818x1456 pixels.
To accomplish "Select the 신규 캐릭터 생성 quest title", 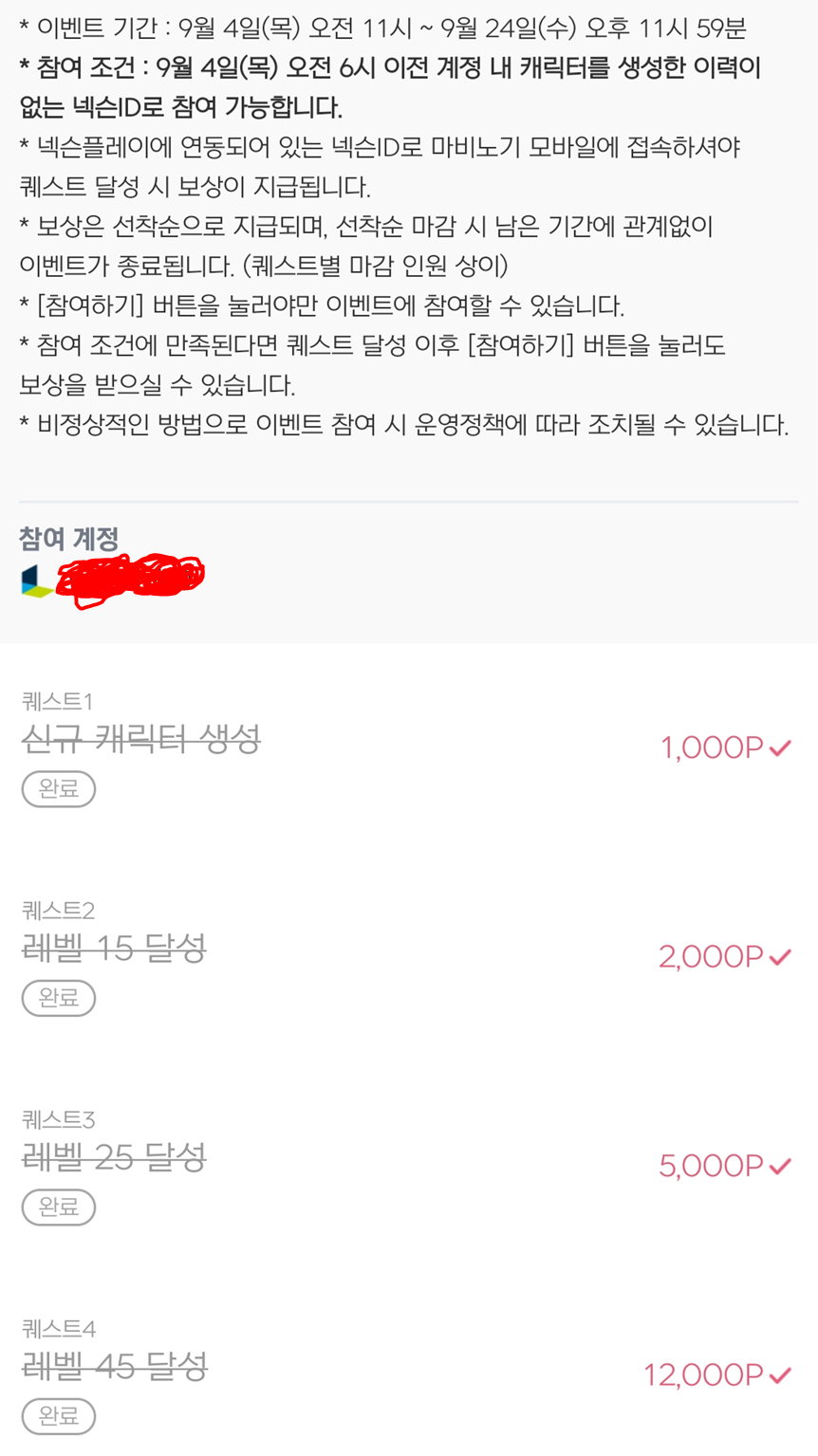I will [x=141, y=739].
